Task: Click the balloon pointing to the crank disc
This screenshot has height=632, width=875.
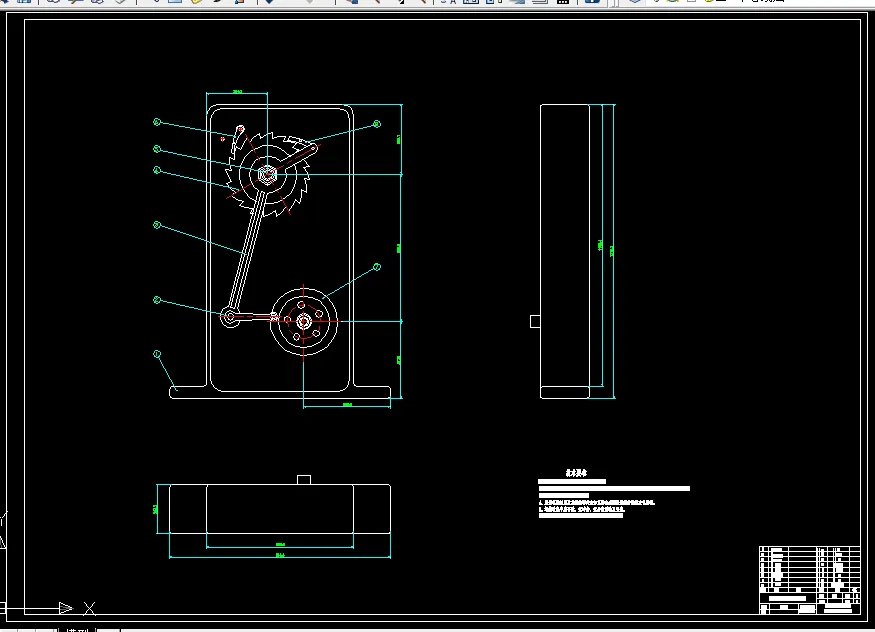Action: 377,267
